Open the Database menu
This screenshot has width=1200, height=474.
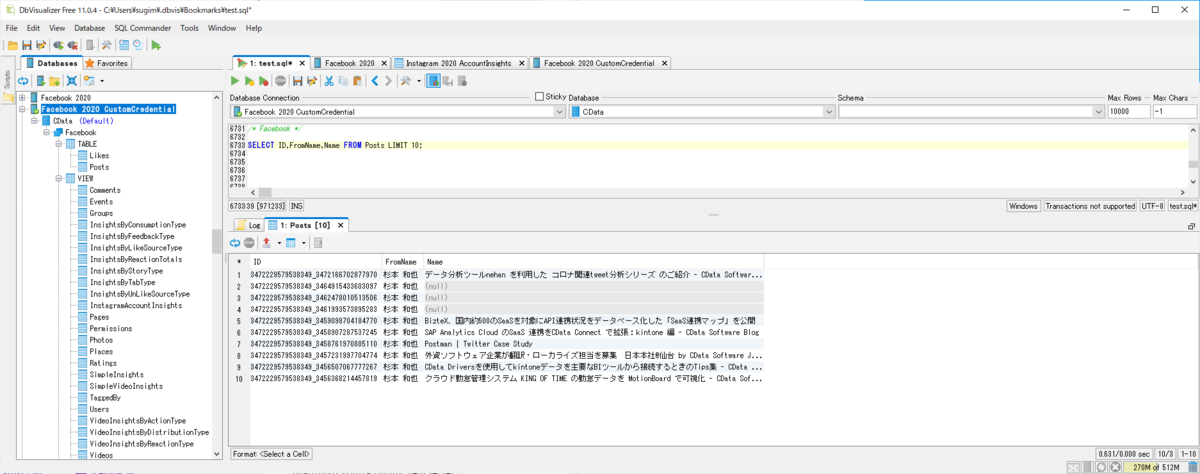point(90,28)
